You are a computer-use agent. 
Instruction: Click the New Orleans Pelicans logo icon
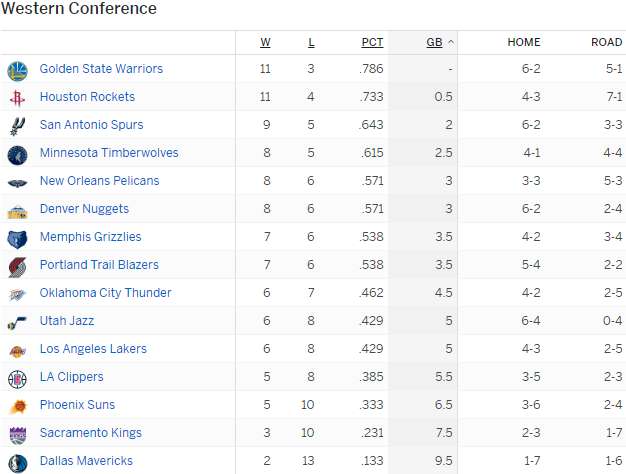[x=17, y=182]
